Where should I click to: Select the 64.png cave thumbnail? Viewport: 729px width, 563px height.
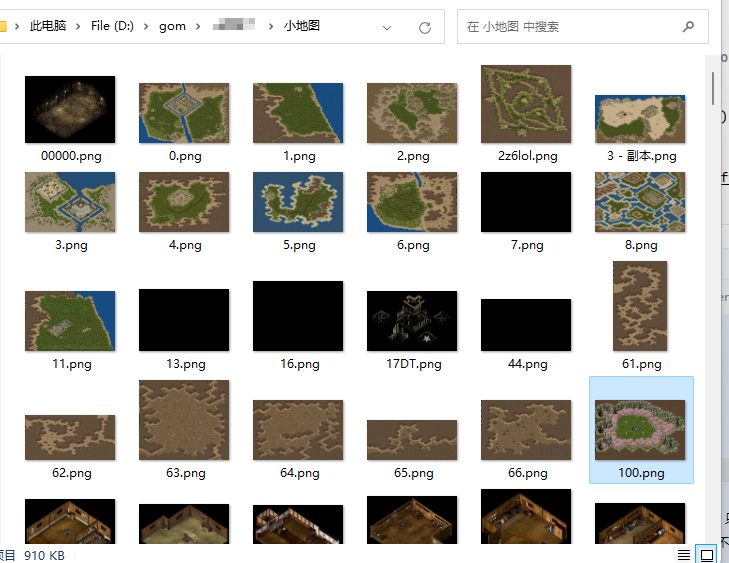[x=298, y=430]
